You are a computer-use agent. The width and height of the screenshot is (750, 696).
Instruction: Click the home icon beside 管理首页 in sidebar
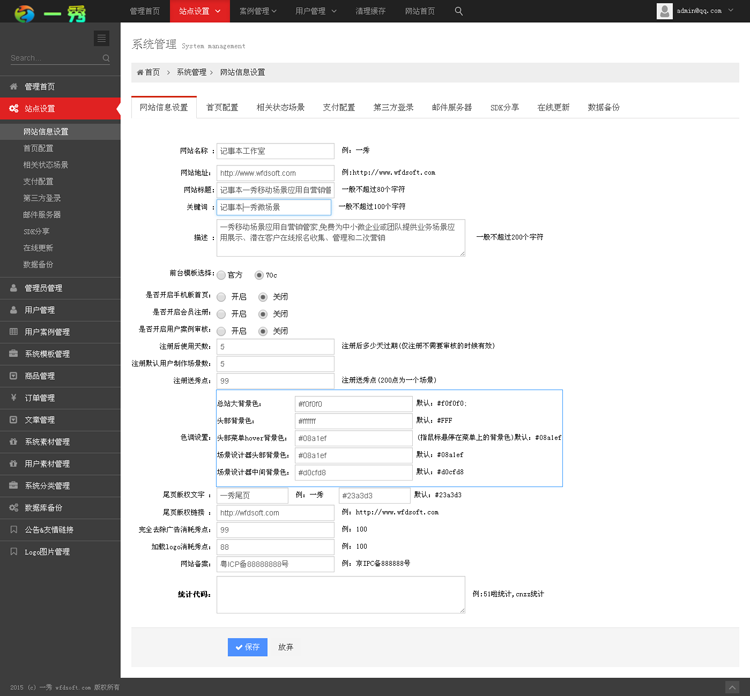click(x=13, y=87)
